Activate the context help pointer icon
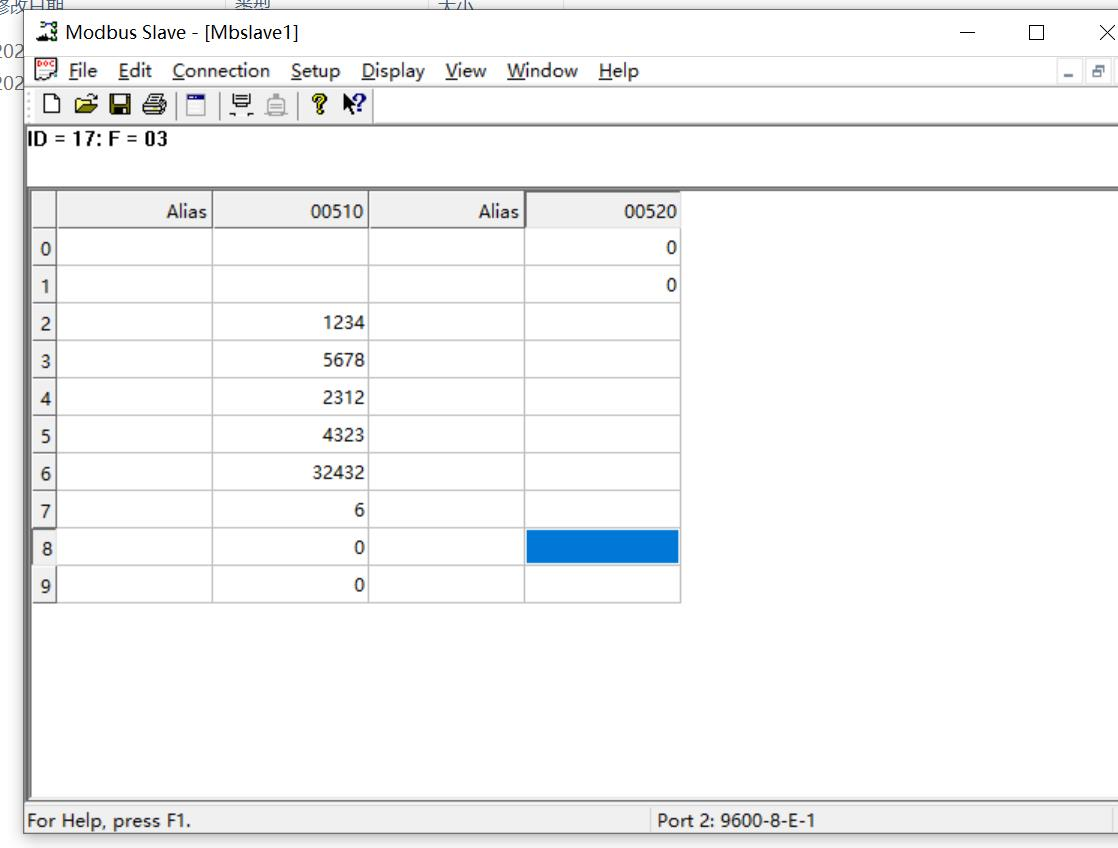This screenshot has height=848, width=1118. pyautogui.click(x=354, y=104)
